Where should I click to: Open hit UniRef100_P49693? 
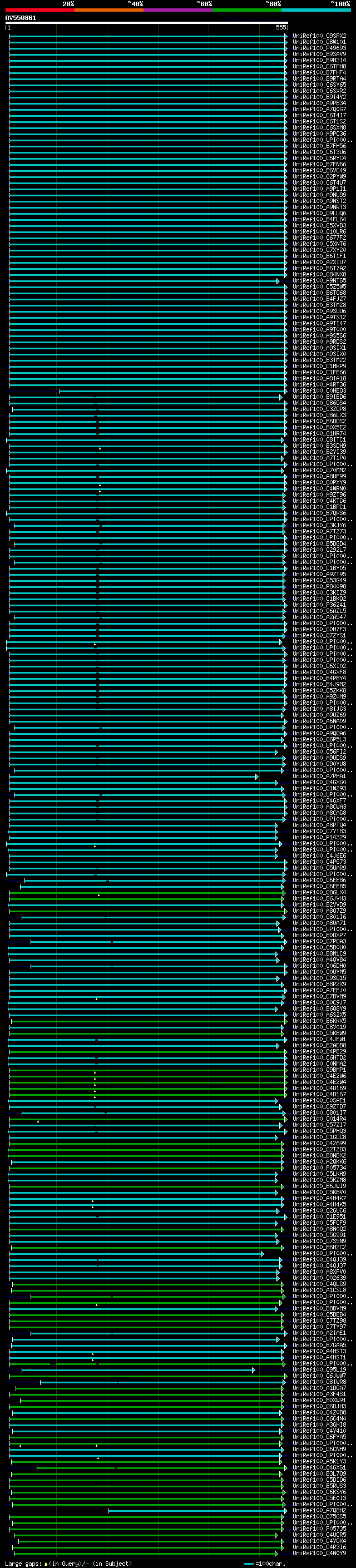[x=319, y=48]
